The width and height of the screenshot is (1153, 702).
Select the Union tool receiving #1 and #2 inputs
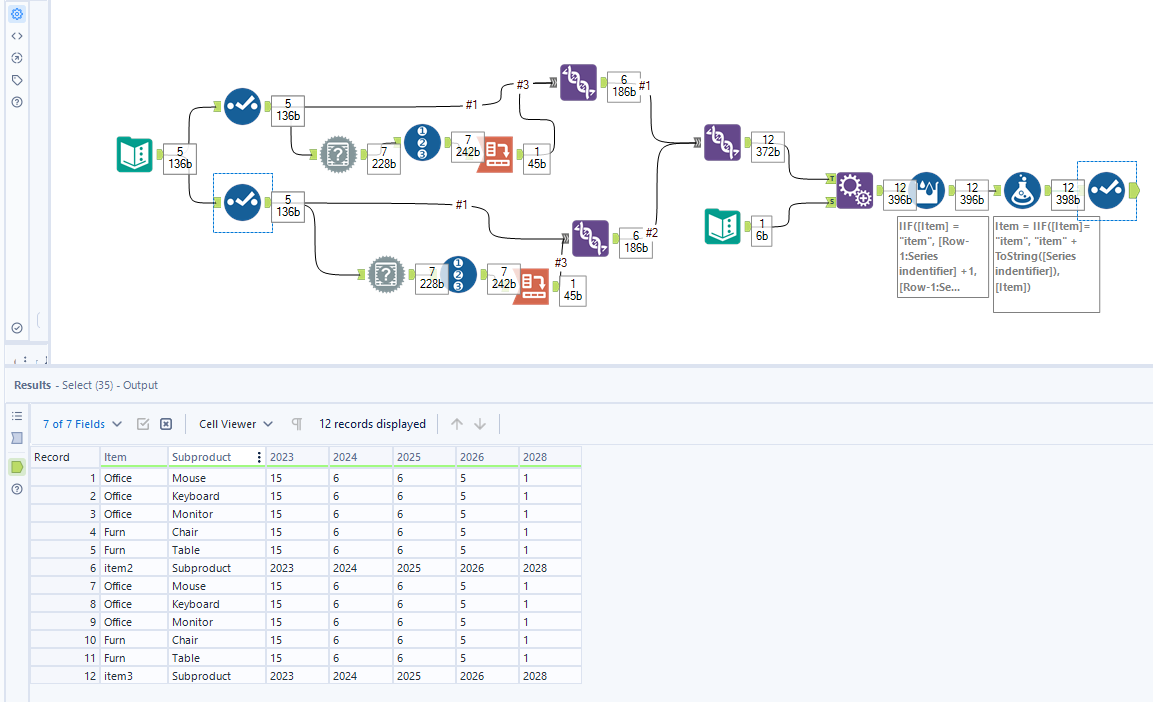723,142
